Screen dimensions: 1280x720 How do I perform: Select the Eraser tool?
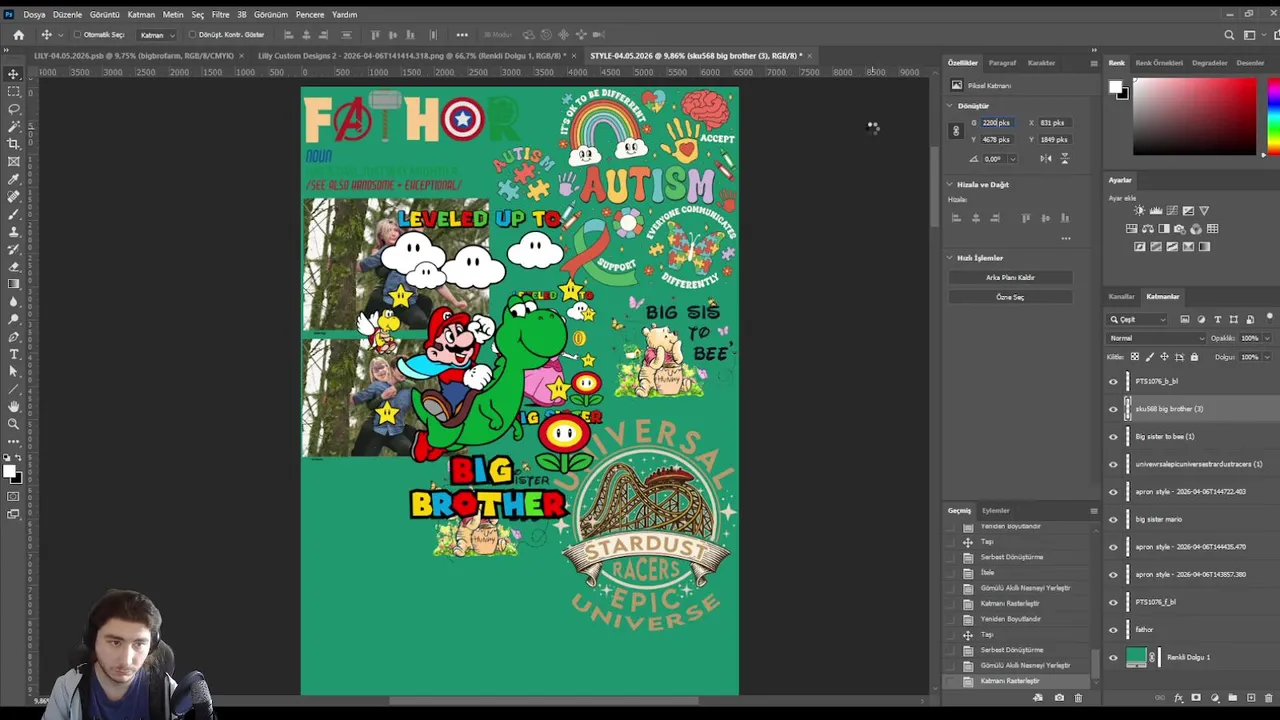tap(14, 266)
